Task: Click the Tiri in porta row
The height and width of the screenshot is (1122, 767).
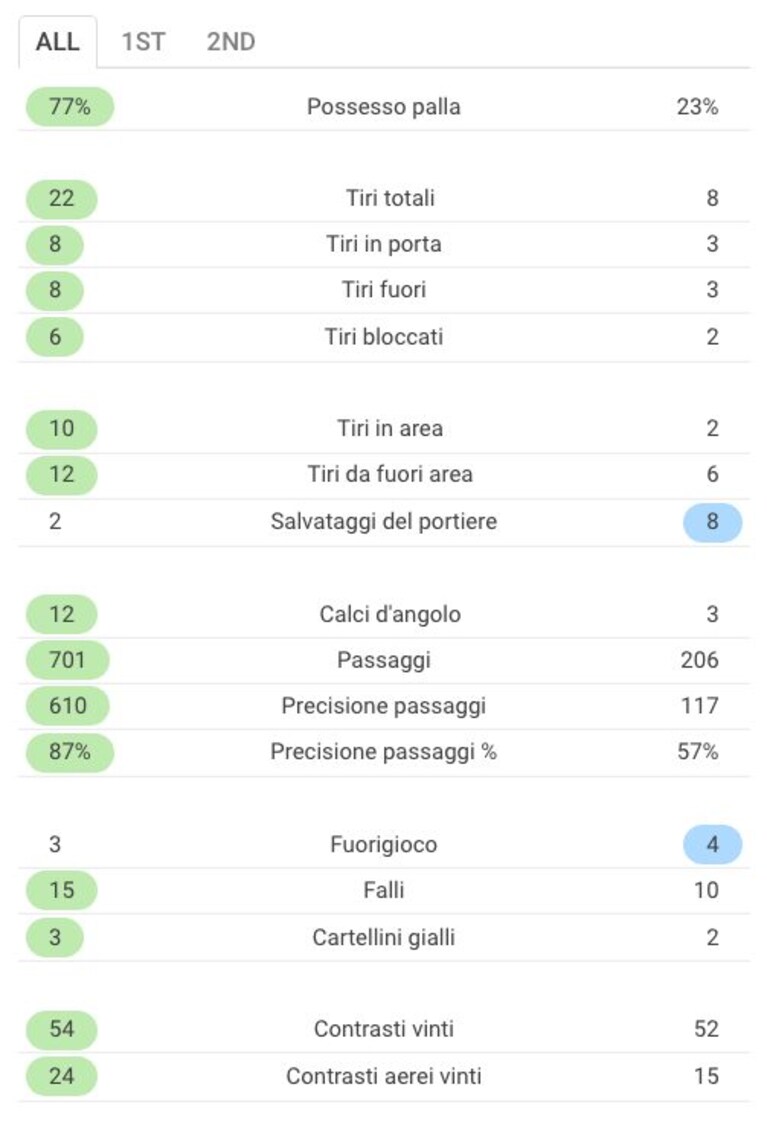Action: [384, 244]
